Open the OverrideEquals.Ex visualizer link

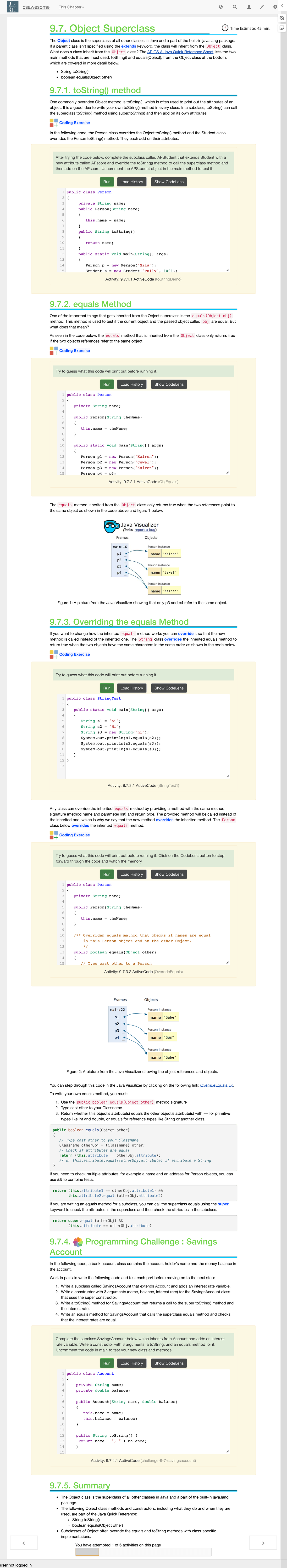(216, 1085)
